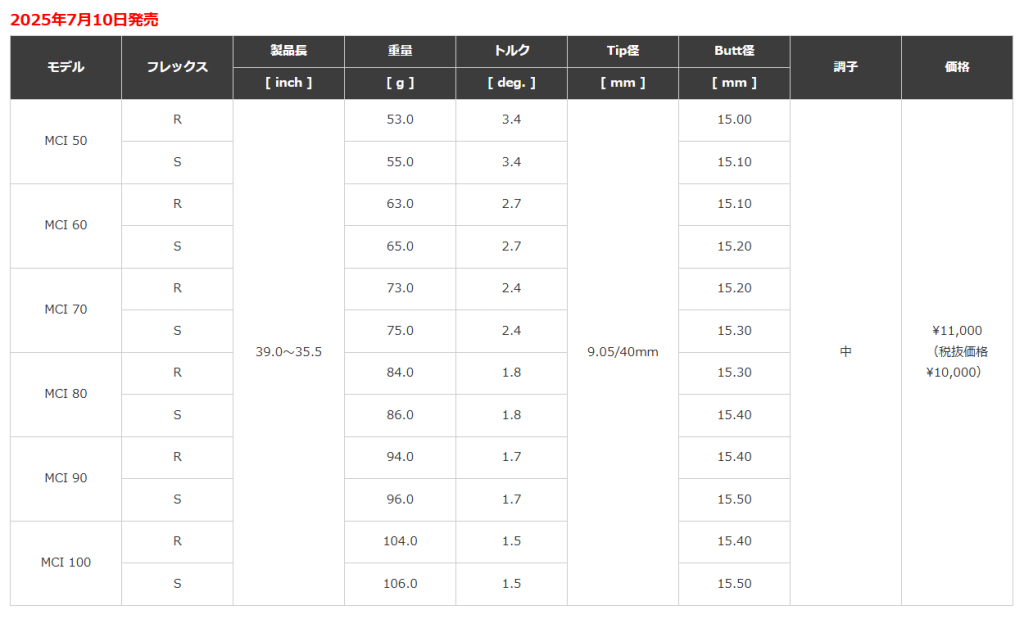1024x619 pixels.
Task: Select the 重量 column header
Action: [x=400, y=50]
